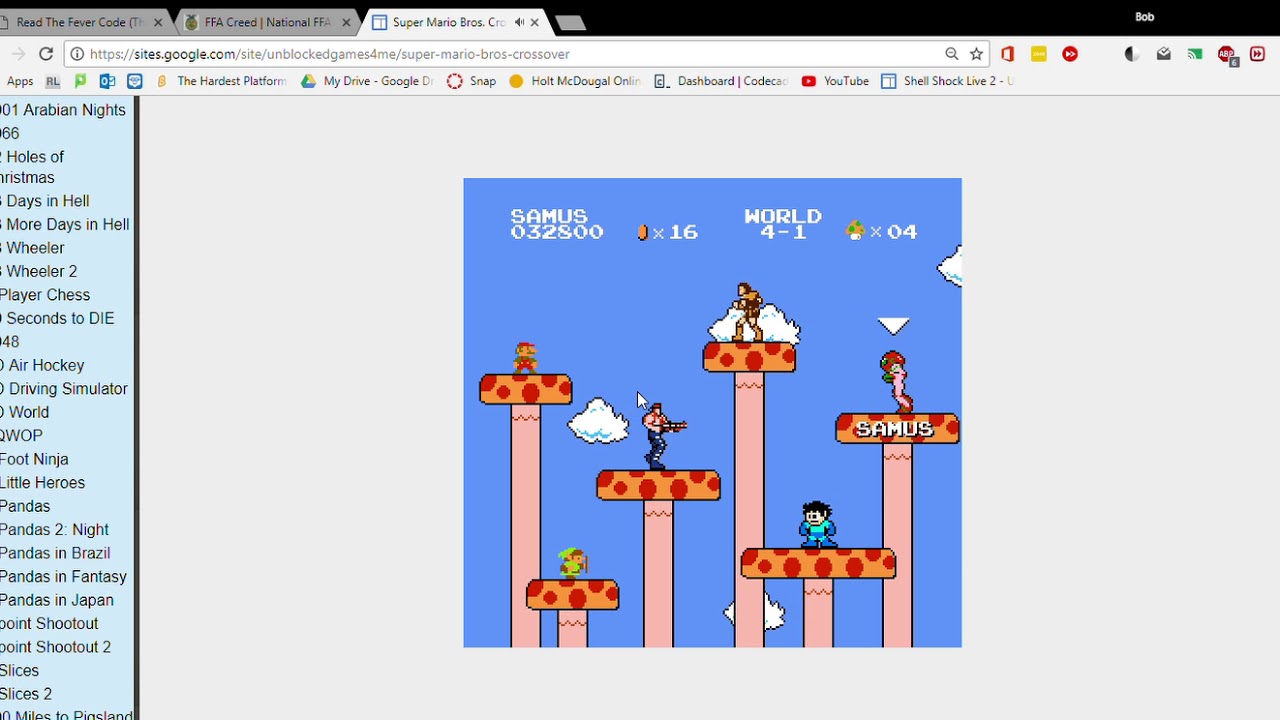Select the Mega Man character in game

pos(817,524)
